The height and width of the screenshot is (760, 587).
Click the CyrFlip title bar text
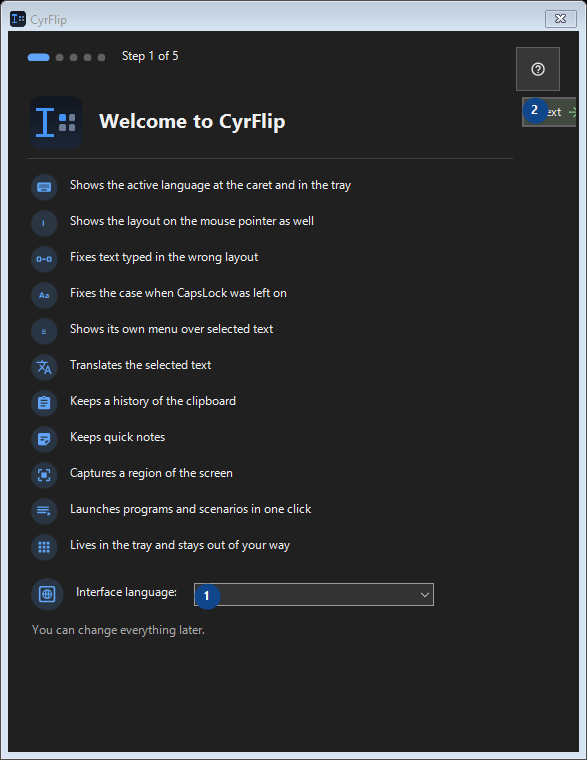point(48,19)
